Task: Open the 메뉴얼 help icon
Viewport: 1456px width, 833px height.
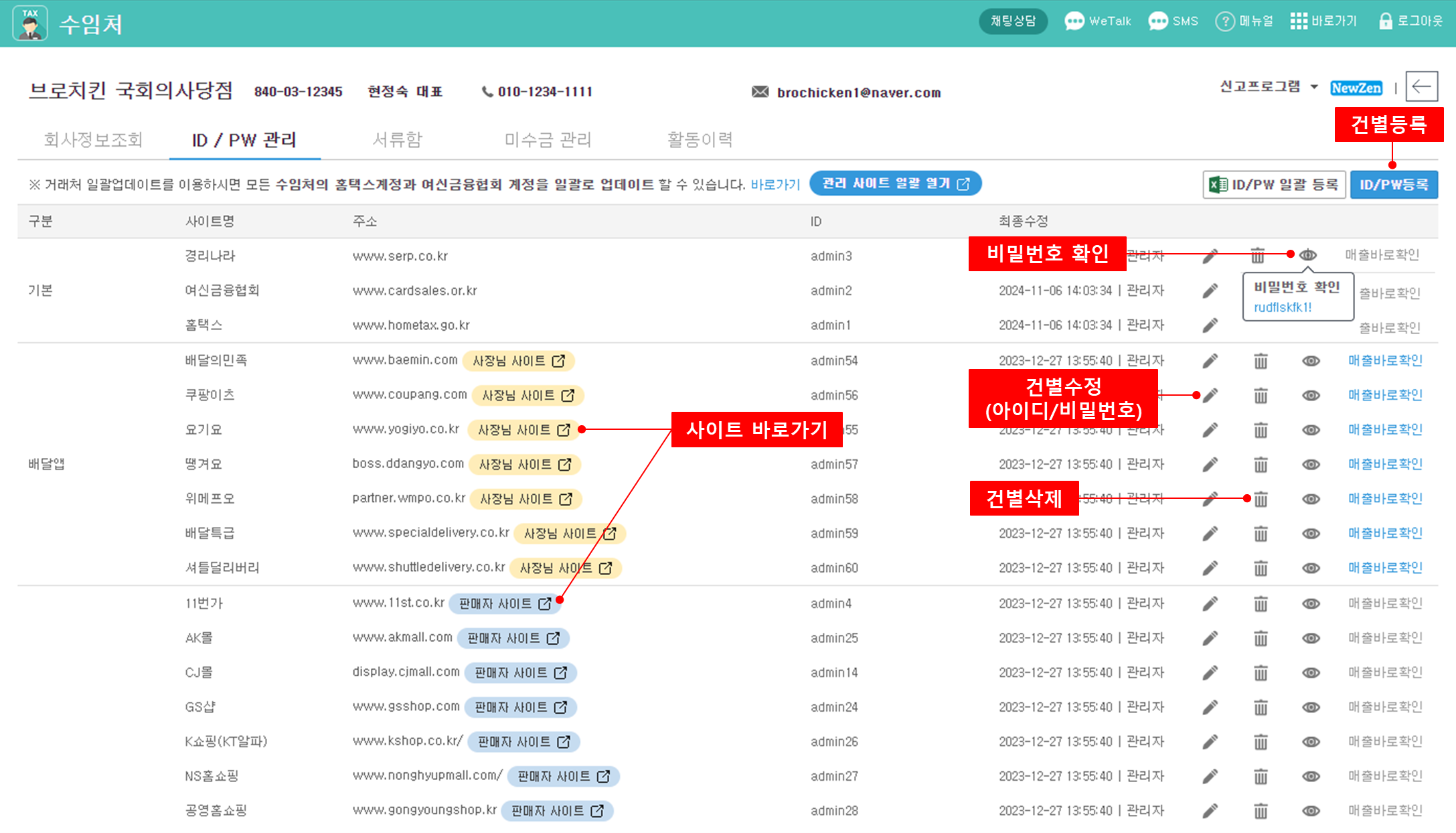Action: tap(1224, 21)
